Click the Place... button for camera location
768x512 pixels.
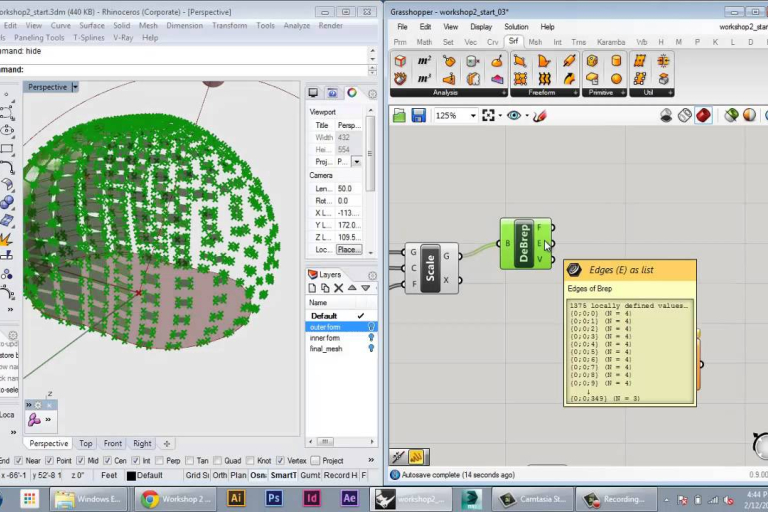(349, 249)
